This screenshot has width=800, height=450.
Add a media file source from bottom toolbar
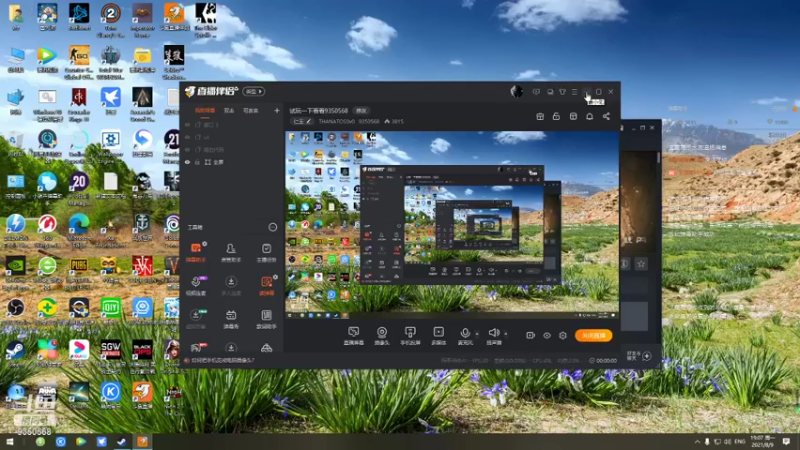438,336
